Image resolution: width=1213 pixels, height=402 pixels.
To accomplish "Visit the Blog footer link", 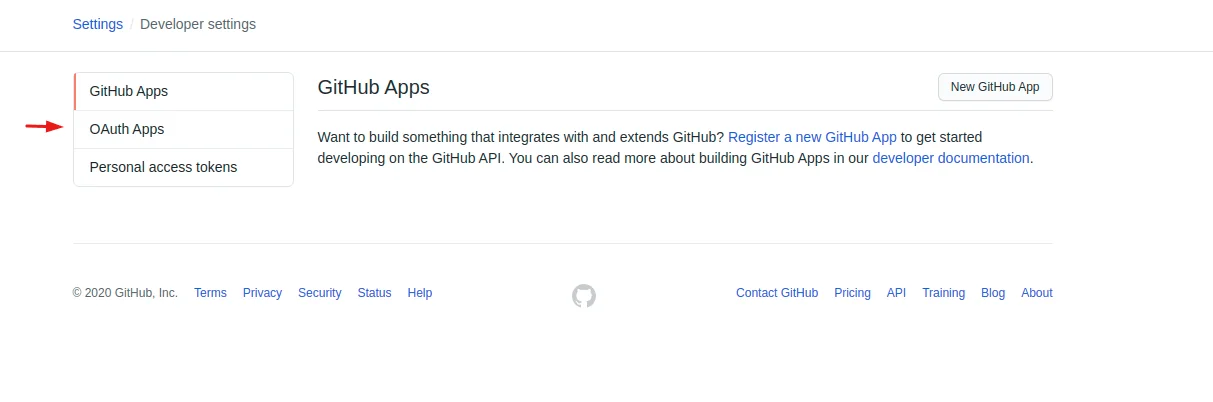I will [x=993, y=293].
